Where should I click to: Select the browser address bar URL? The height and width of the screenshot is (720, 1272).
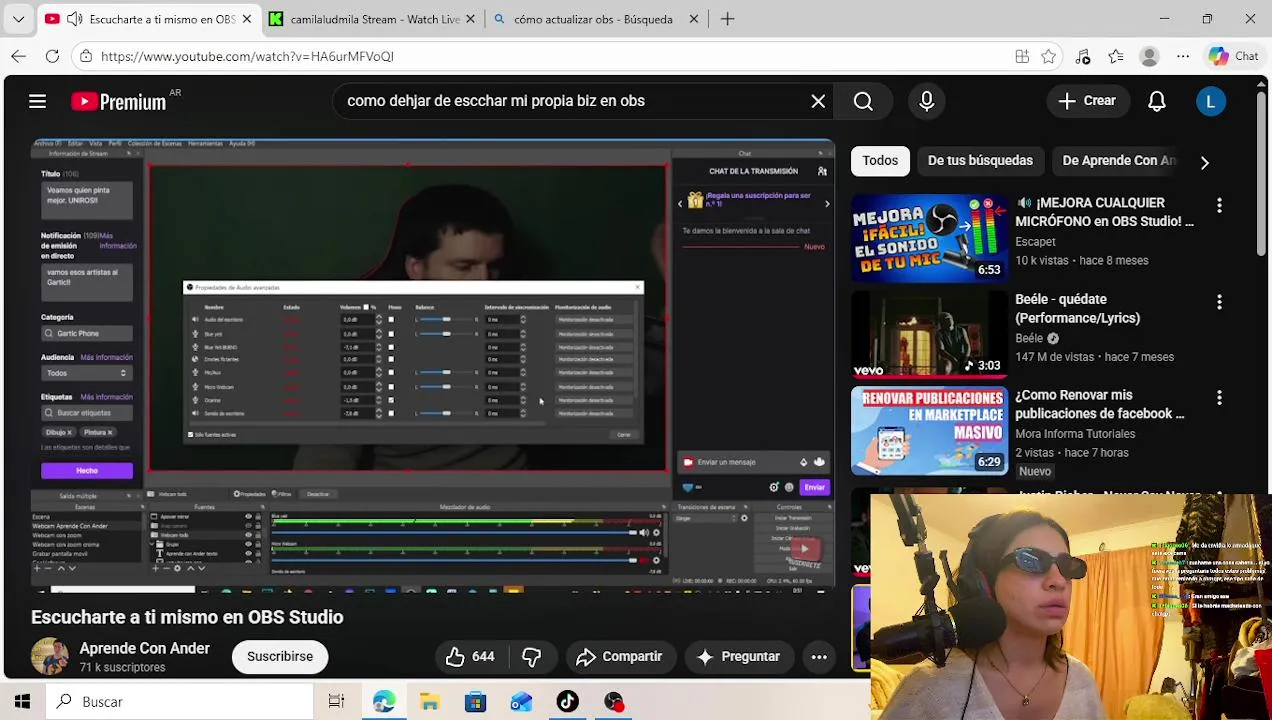point(247,56)
